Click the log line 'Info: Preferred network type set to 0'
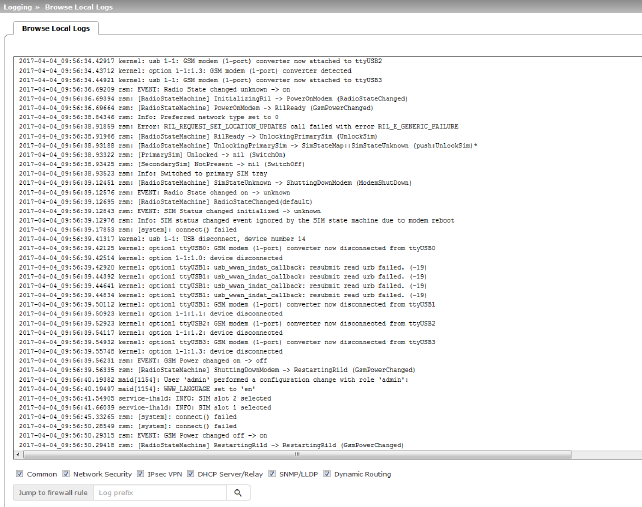This screenshot has width=642, height=507. (149, 117)
